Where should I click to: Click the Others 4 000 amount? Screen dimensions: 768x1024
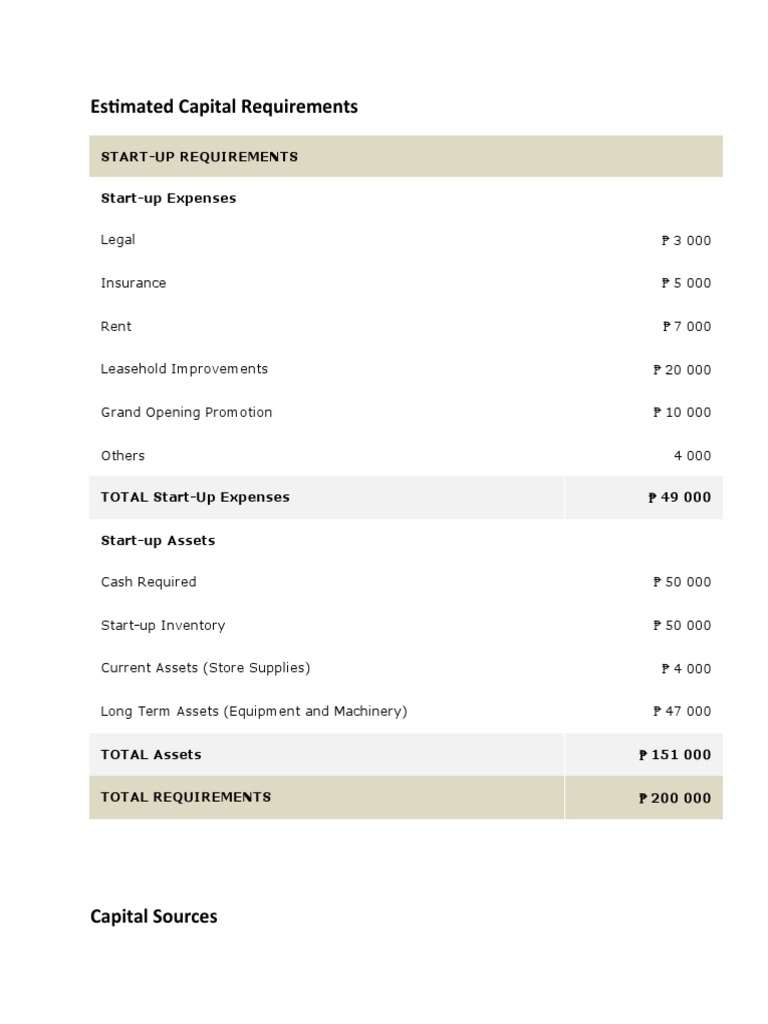tap(692, 456)
